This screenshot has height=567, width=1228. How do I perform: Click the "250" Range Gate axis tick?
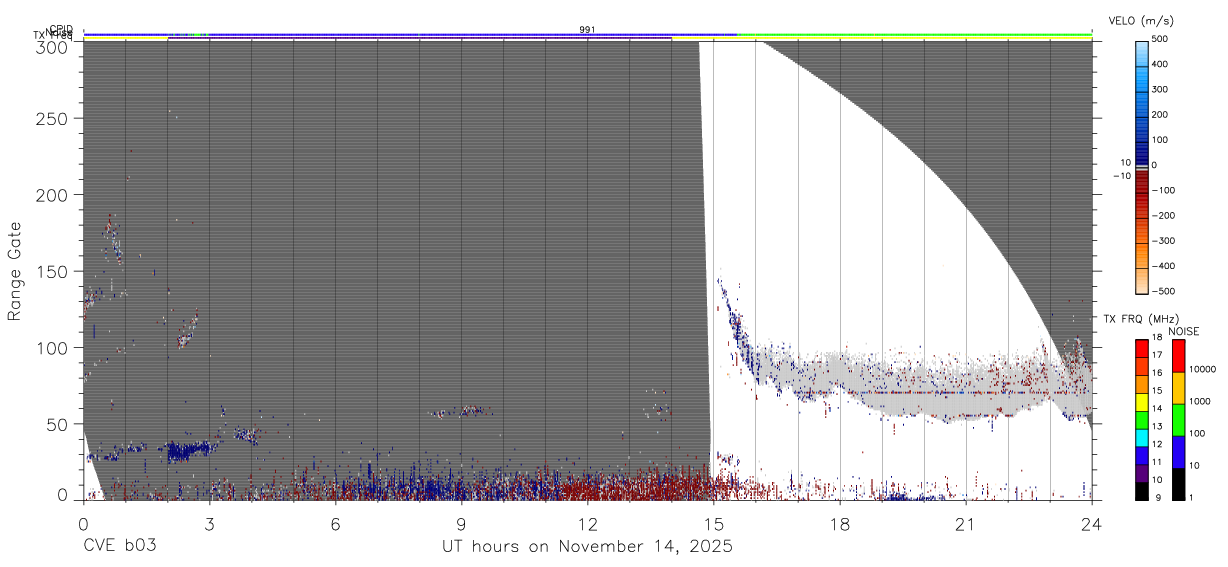click(x=52, y=119)
